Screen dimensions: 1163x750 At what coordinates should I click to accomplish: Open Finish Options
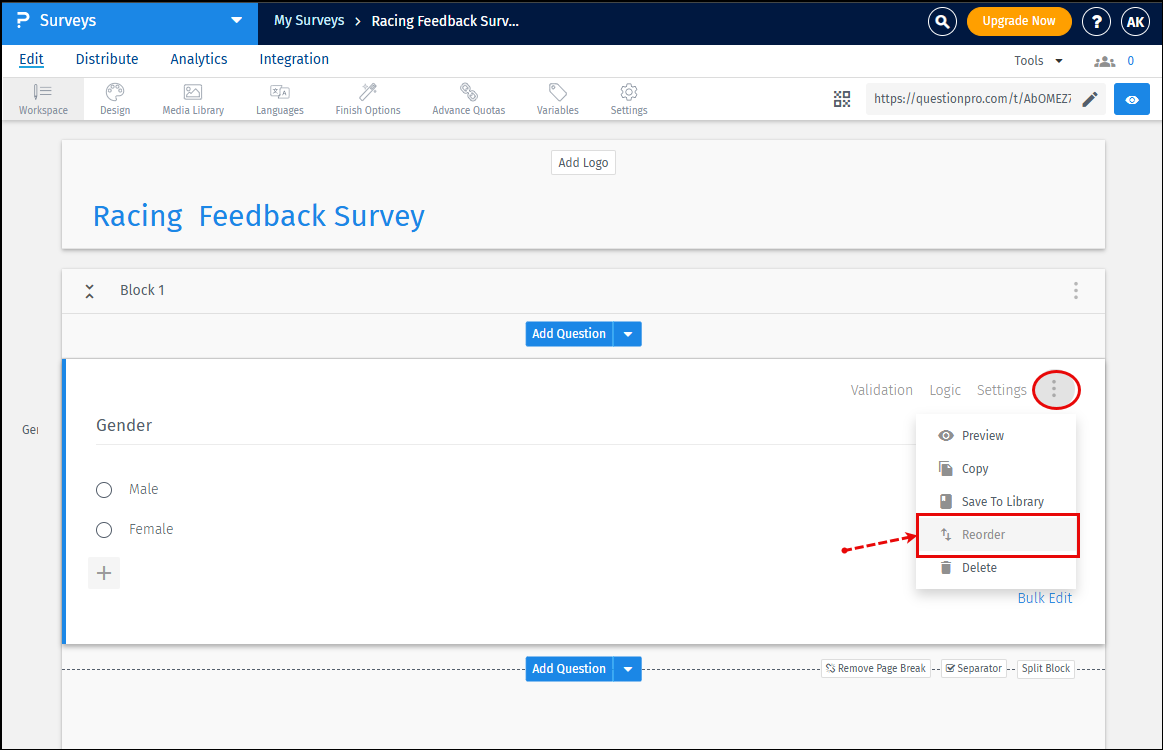tap(367, 98)
